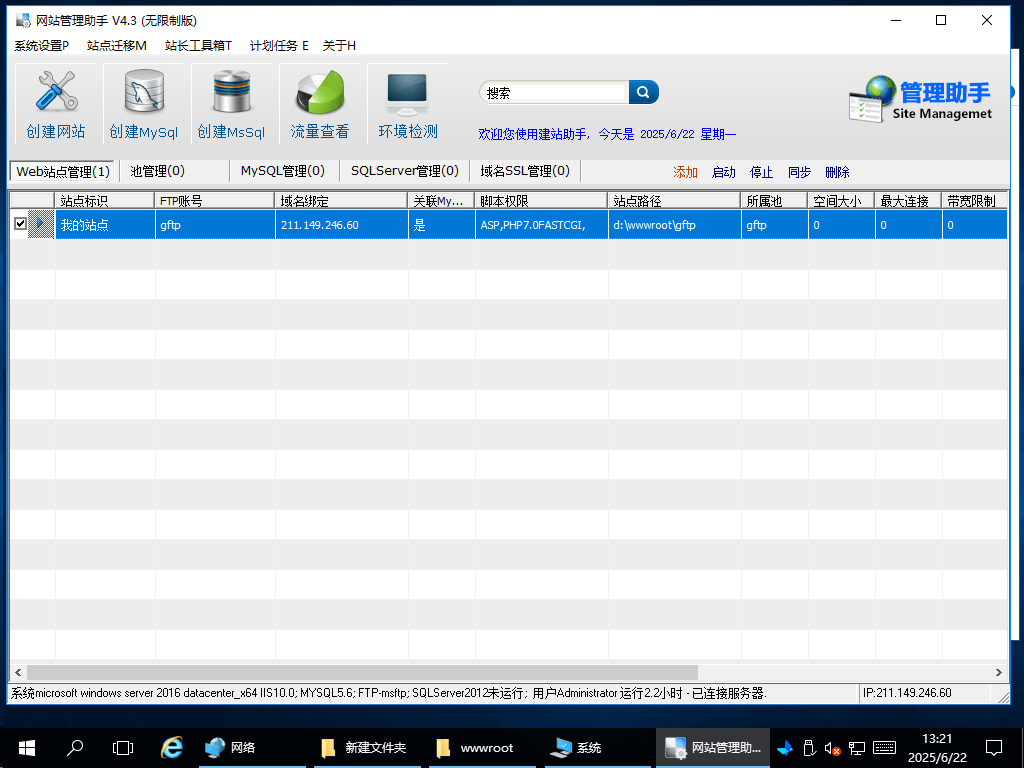Open taskbar search magnifier
Screen dimensions: 1024x768
(76, 748)
